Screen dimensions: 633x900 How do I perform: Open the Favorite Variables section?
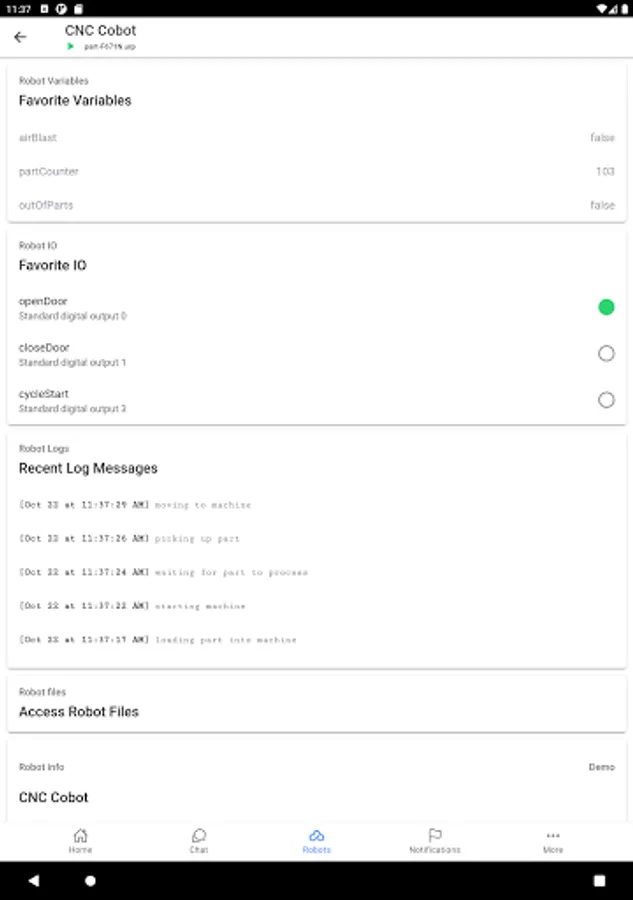pyautogui.click(x=75, y=100)
